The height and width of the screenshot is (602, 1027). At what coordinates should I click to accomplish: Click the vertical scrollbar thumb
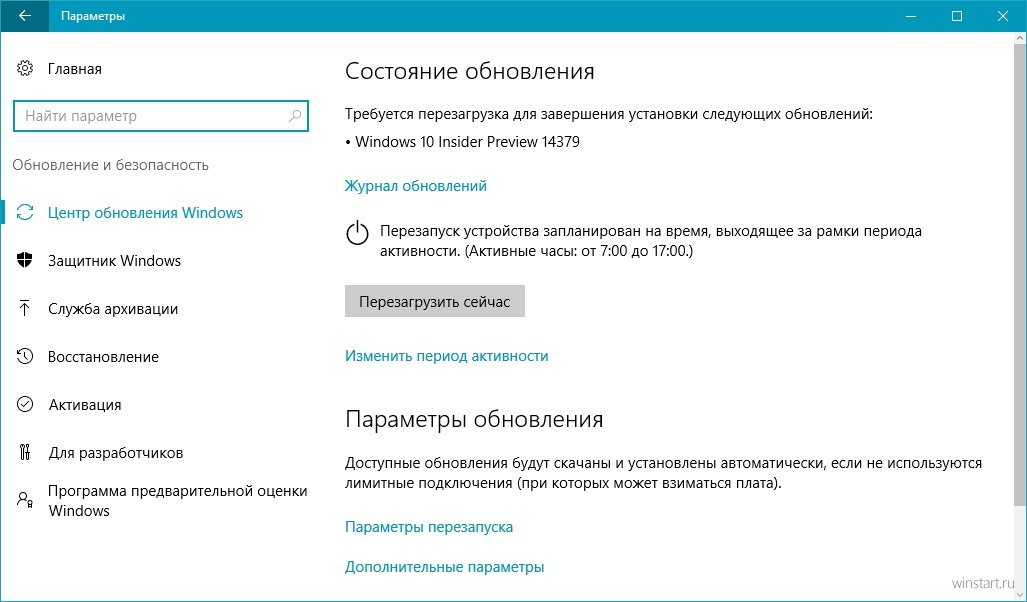(1020, 275)
